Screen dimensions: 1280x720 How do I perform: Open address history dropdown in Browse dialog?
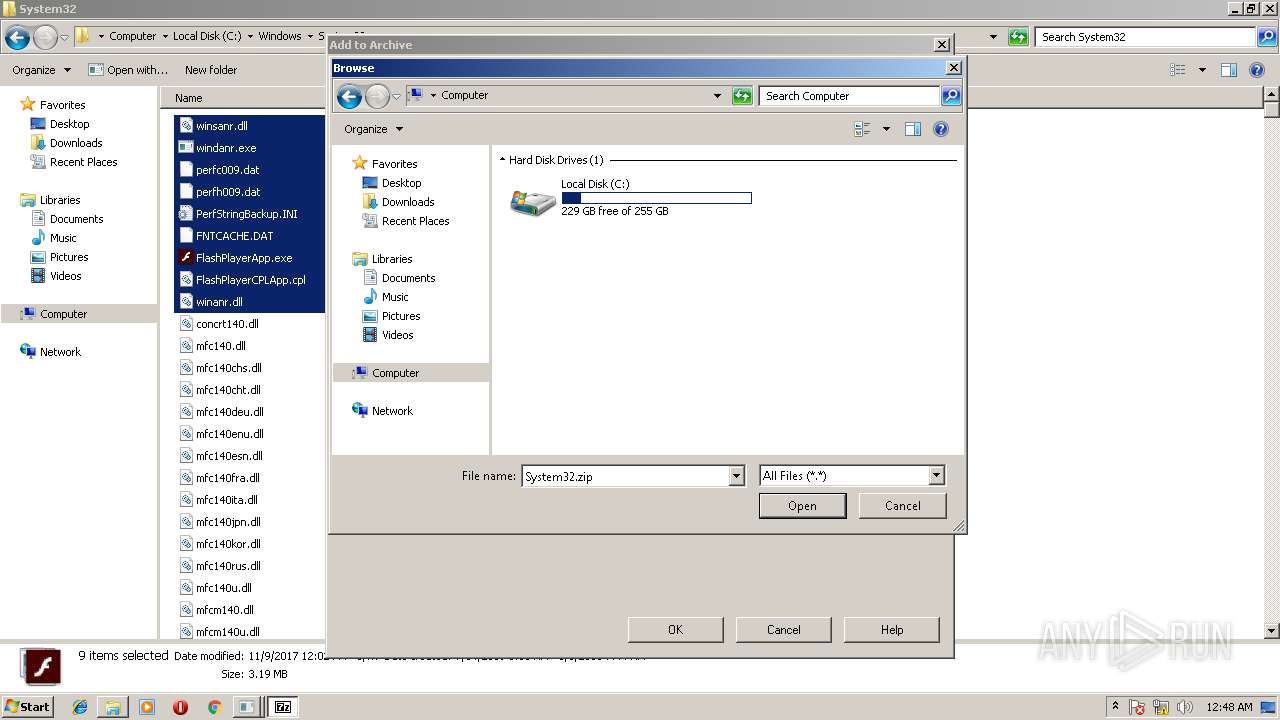717,96
